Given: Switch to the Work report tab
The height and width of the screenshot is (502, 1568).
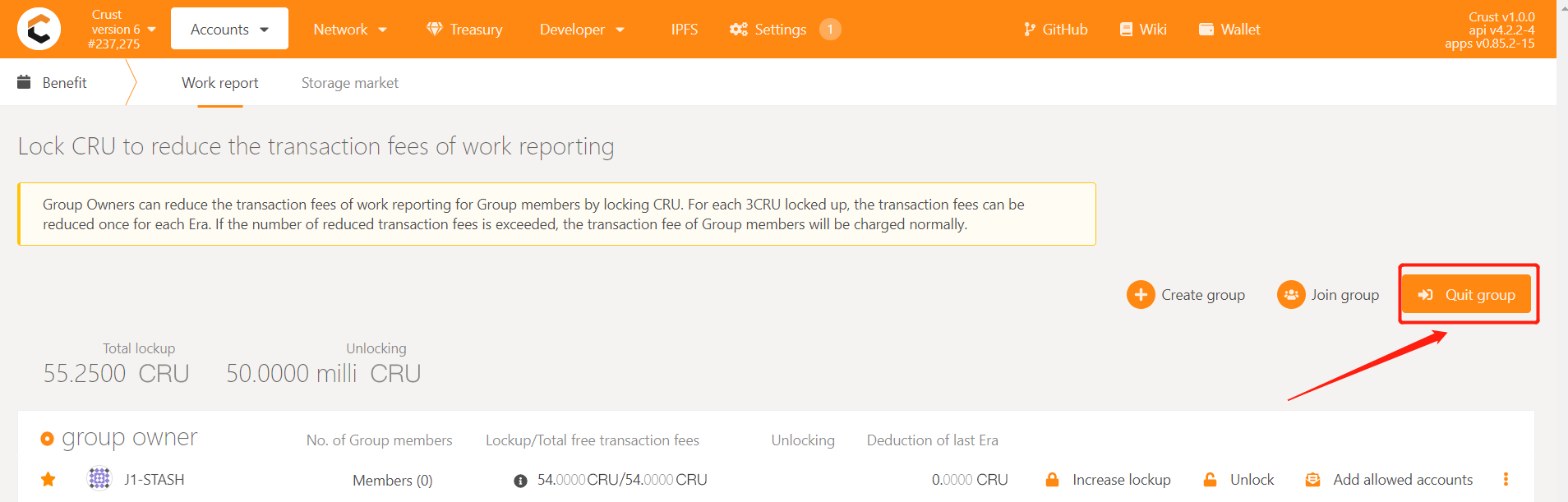Looking at the screenshot, I should (x=220, y=83).
